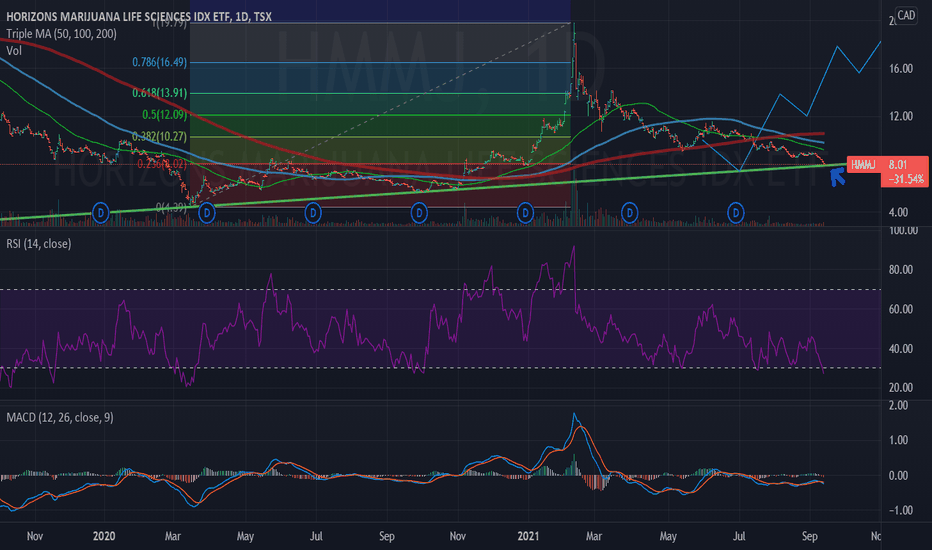932x550 pixels.
Task: Click the 1.00 MACD axis label
Action: coord(898,441)
